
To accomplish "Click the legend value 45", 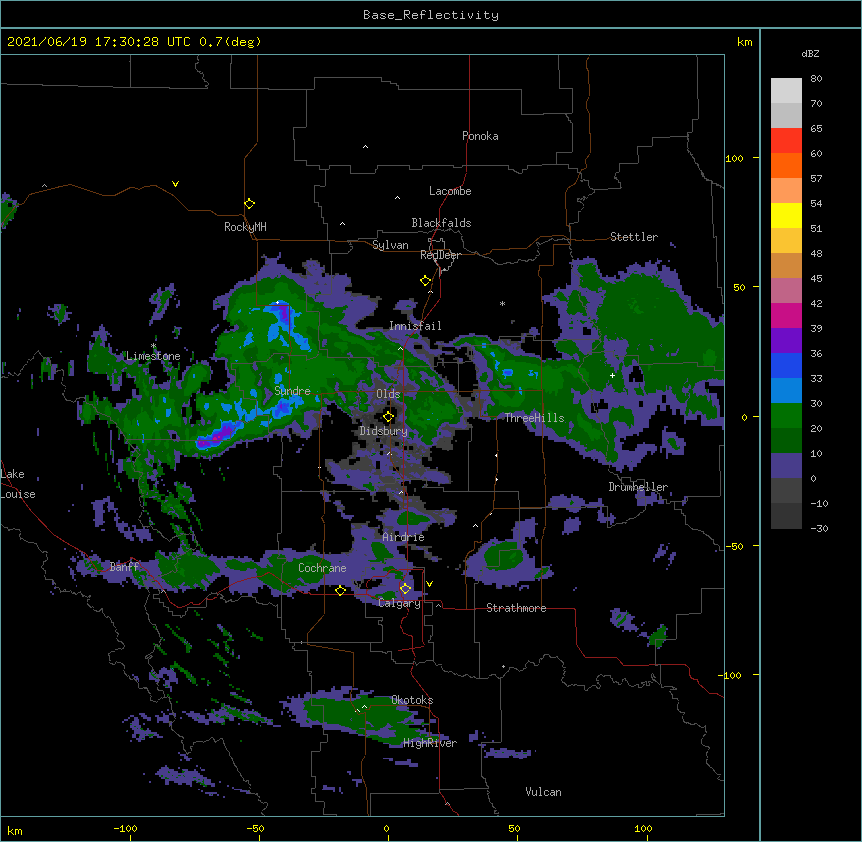I will pyautogui.click(x=816, y=279).
